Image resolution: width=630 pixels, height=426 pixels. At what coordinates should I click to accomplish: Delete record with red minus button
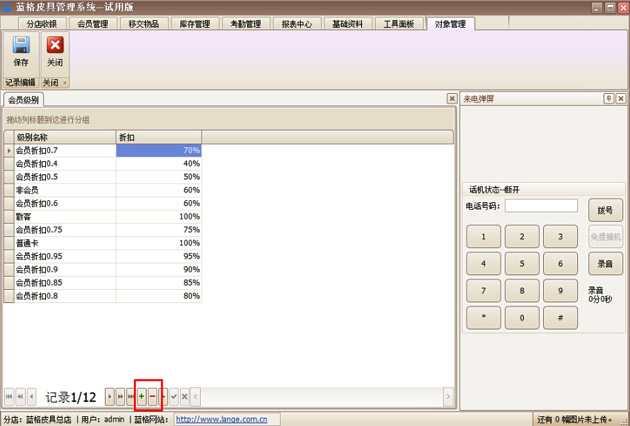(152, 397)
